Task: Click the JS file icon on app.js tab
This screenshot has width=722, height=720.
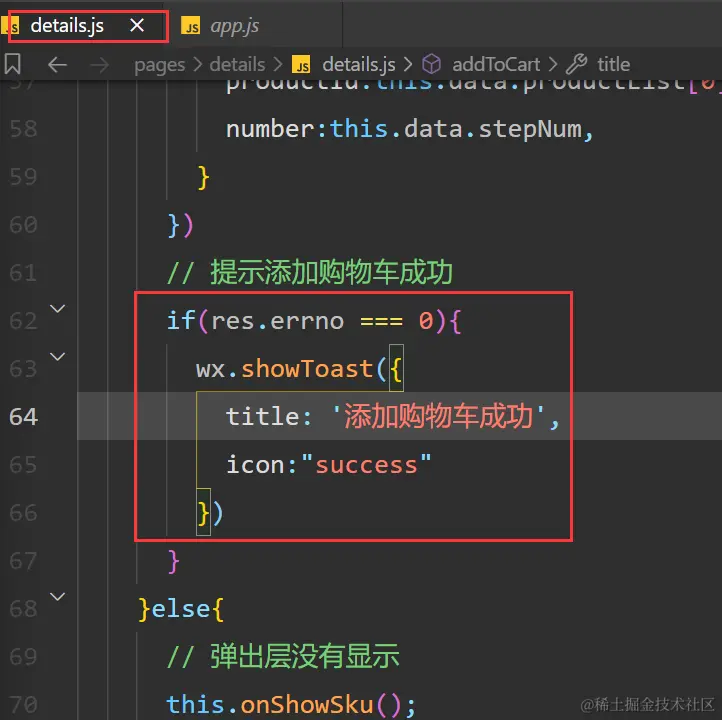Action: [x=191, y=26]
